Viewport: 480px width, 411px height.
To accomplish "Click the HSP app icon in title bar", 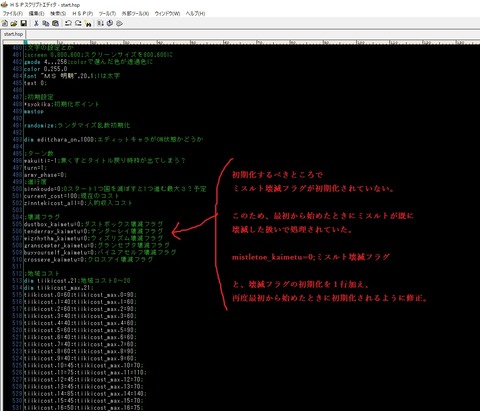I will tap(4, 4).
